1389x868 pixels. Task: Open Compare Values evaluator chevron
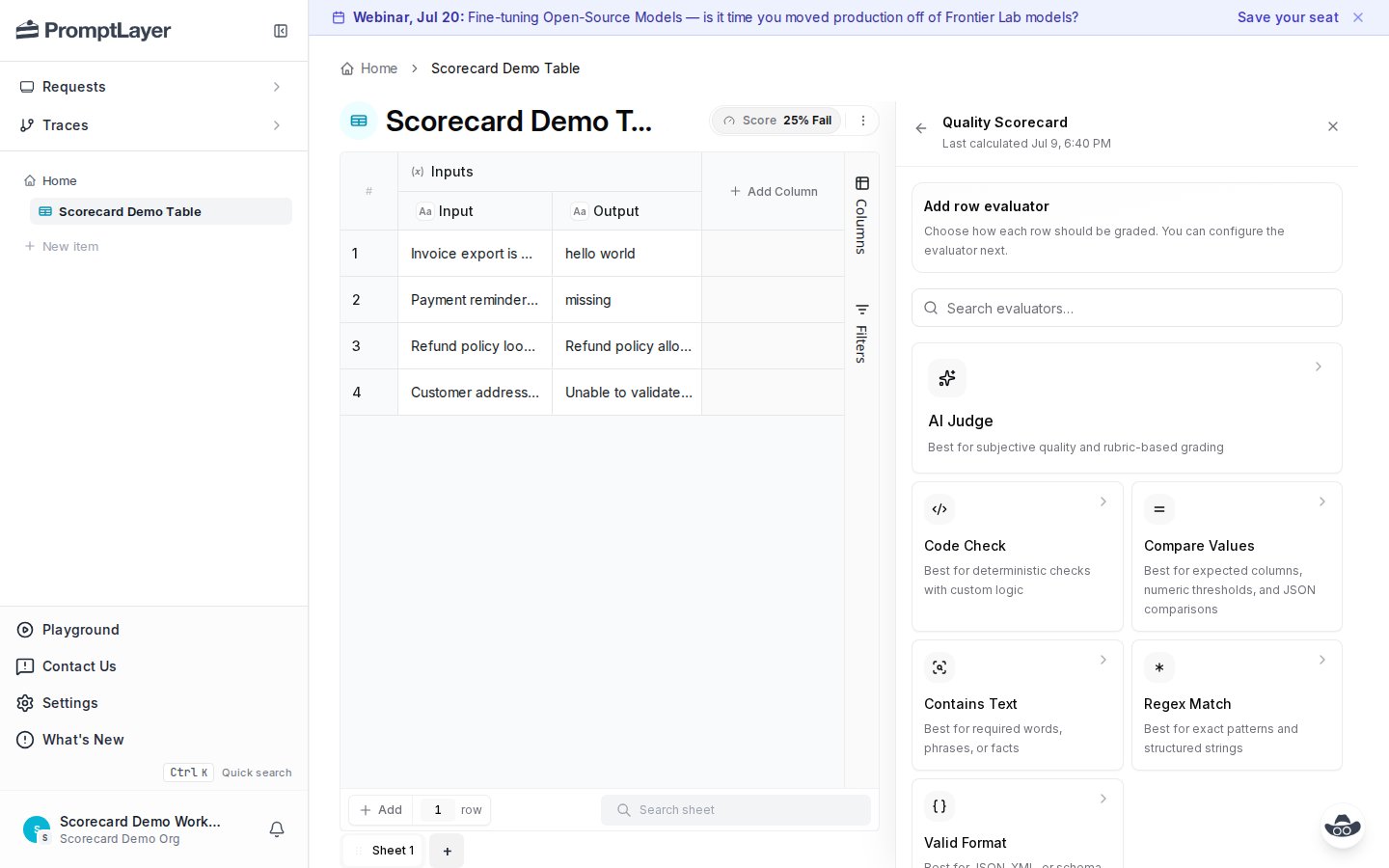click(x=1322, y=502)
